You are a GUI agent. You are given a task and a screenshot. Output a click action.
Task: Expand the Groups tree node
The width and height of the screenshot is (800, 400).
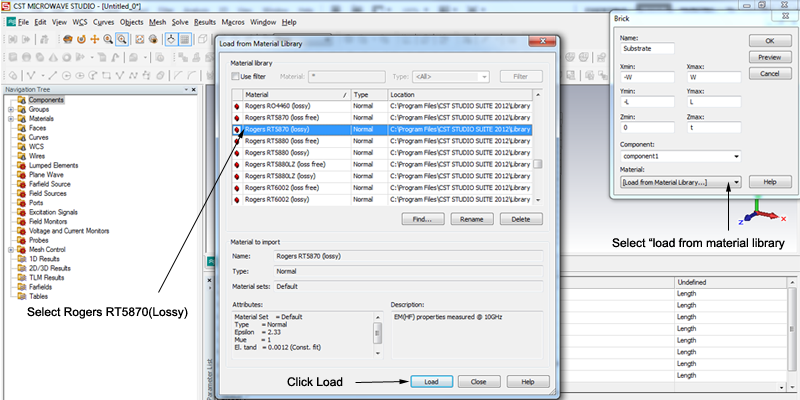[x=11, y=109]
